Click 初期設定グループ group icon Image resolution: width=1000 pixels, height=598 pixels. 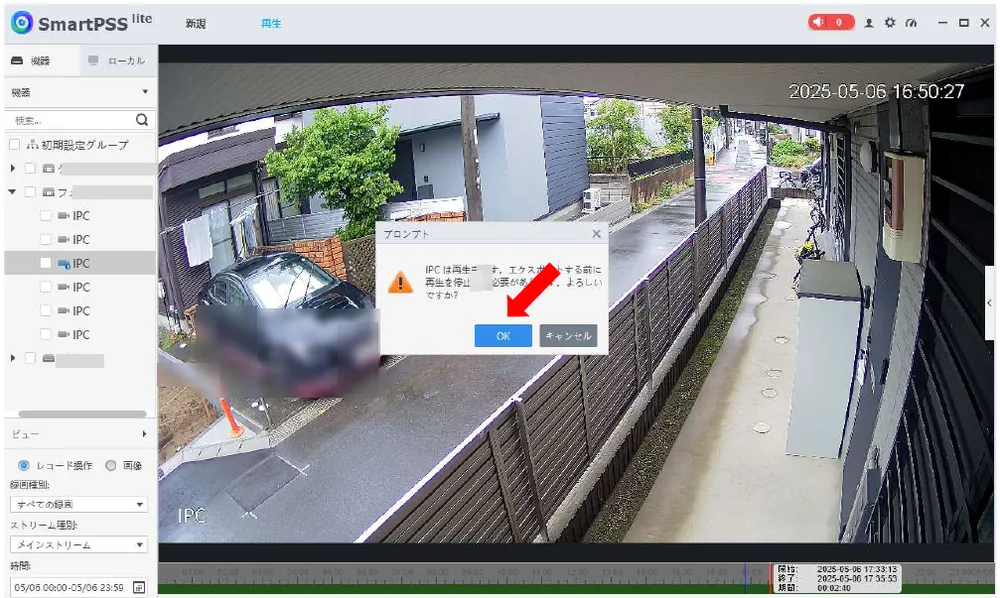point(32,145)
